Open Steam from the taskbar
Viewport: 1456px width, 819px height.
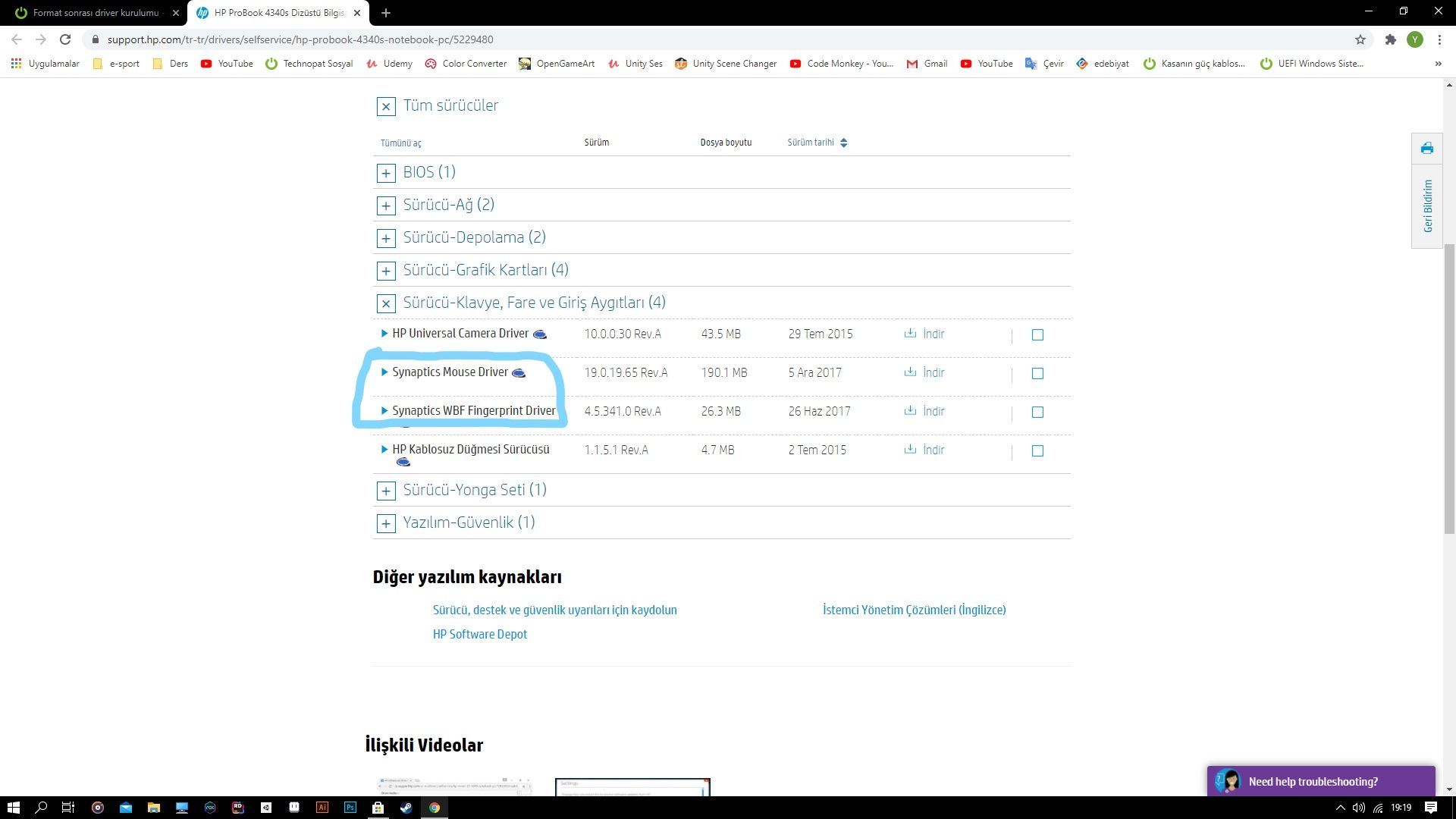[x=406, y=808]
